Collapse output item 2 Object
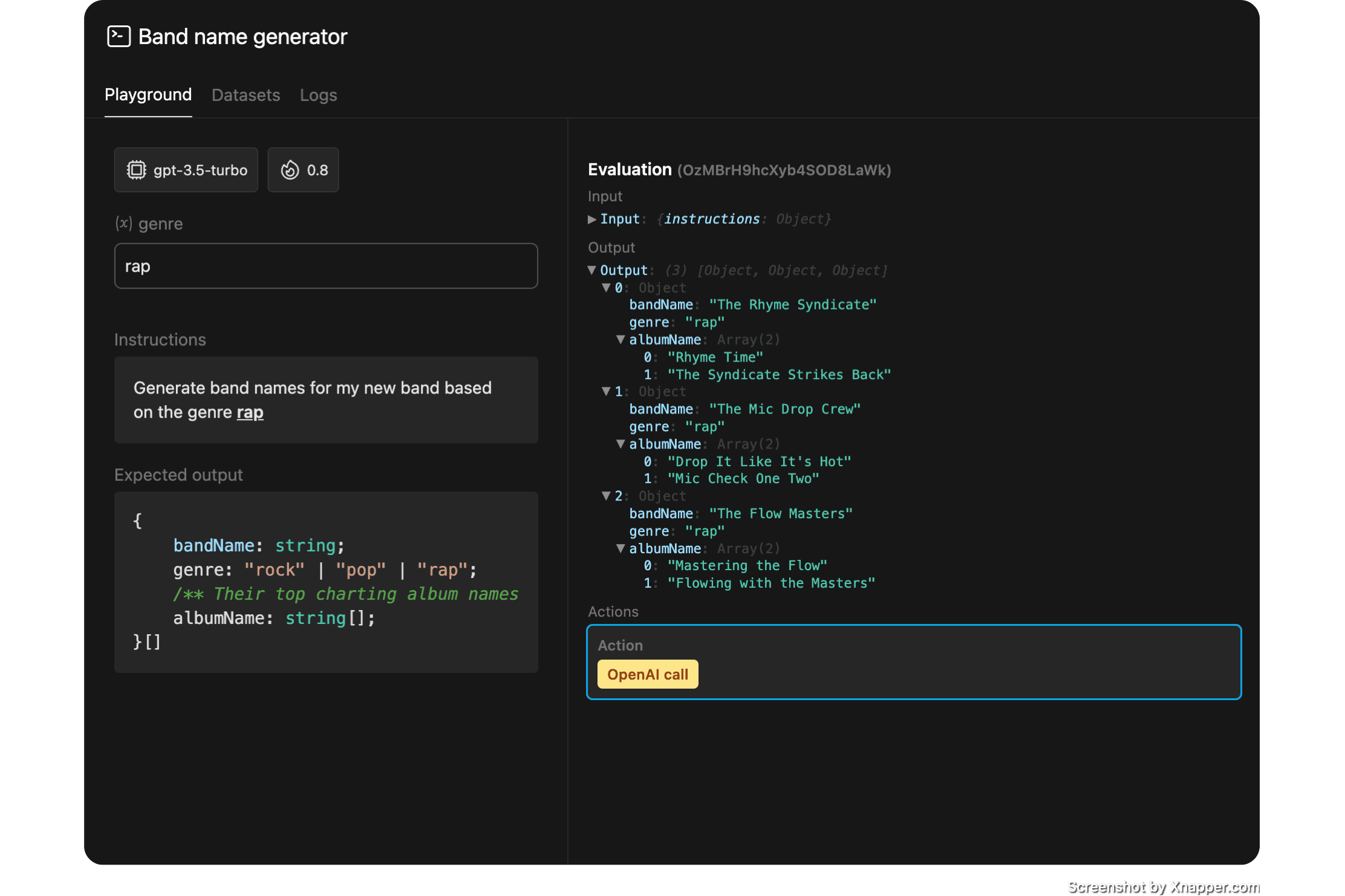 (606, 496)
